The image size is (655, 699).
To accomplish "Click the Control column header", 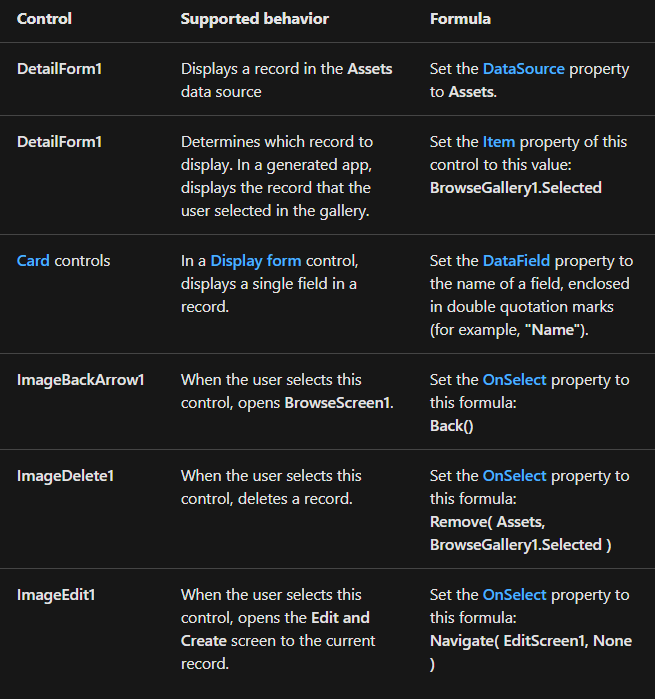I will tap(44, 19).
